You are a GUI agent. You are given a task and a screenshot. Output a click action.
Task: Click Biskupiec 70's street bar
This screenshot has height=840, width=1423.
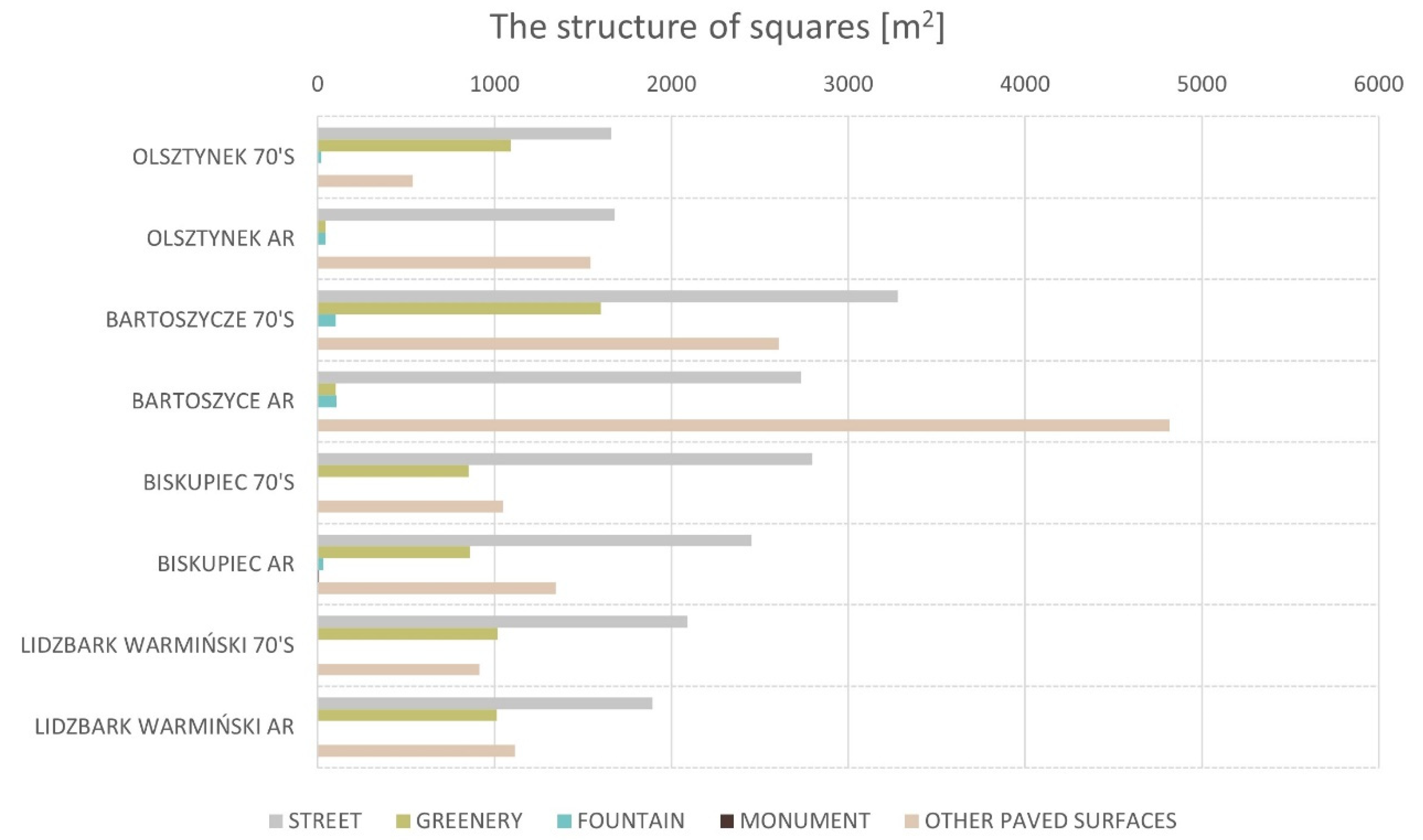click(x=565, y=459)
